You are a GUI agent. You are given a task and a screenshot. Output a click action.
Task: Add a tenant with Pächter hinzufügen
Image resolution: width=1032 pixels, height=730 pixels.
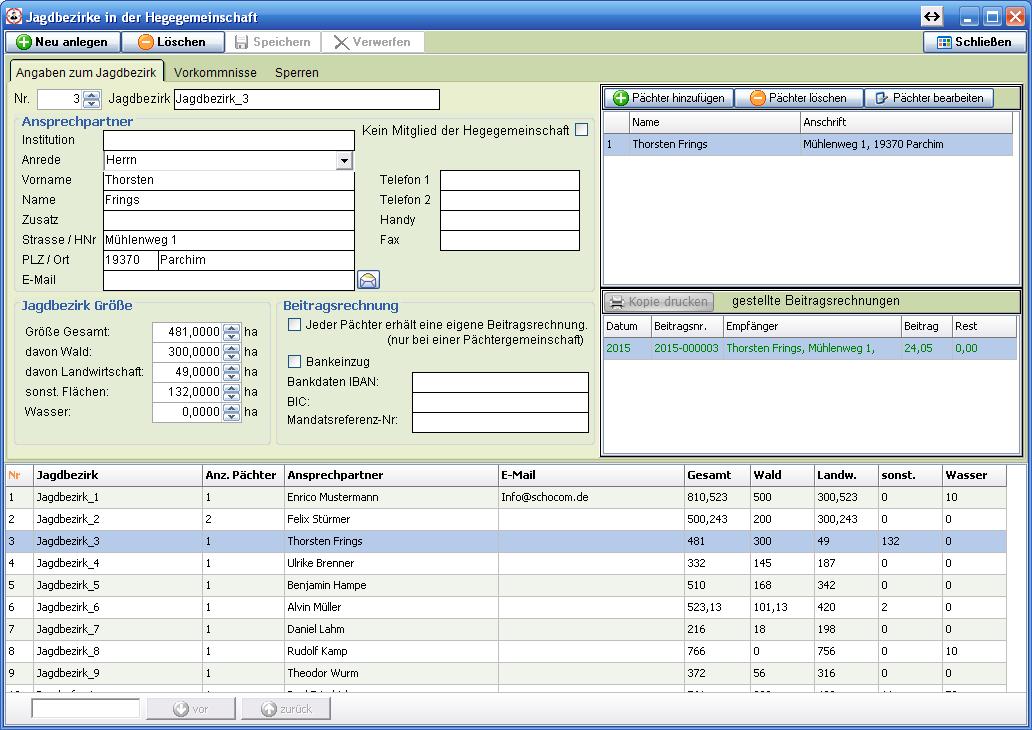point(668,98)
